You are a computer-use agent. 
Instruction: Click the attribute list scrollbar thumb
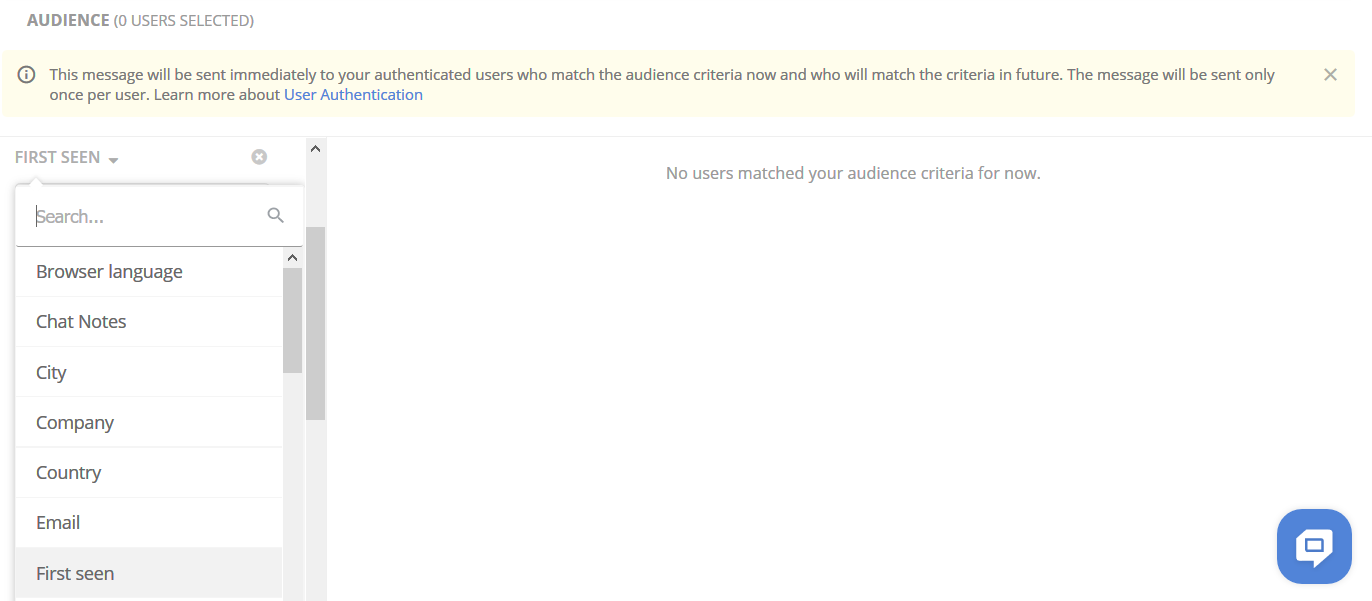coord(292,320)
